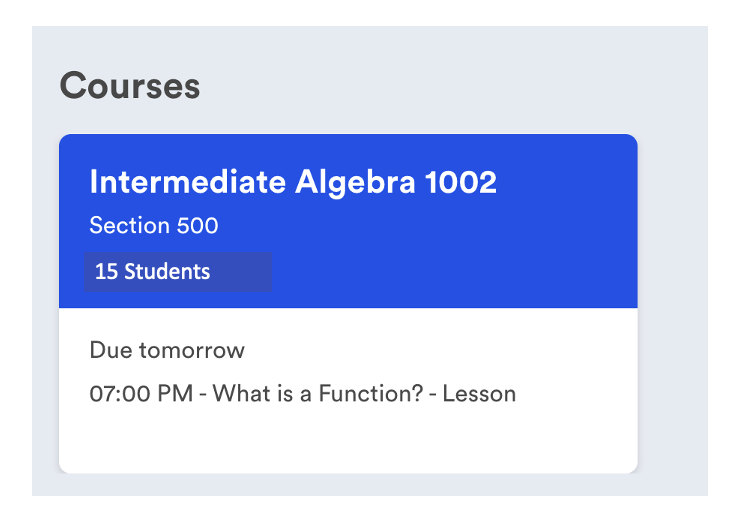
Task: Click the word Intermediate in the course title
Action: [188, 183]
